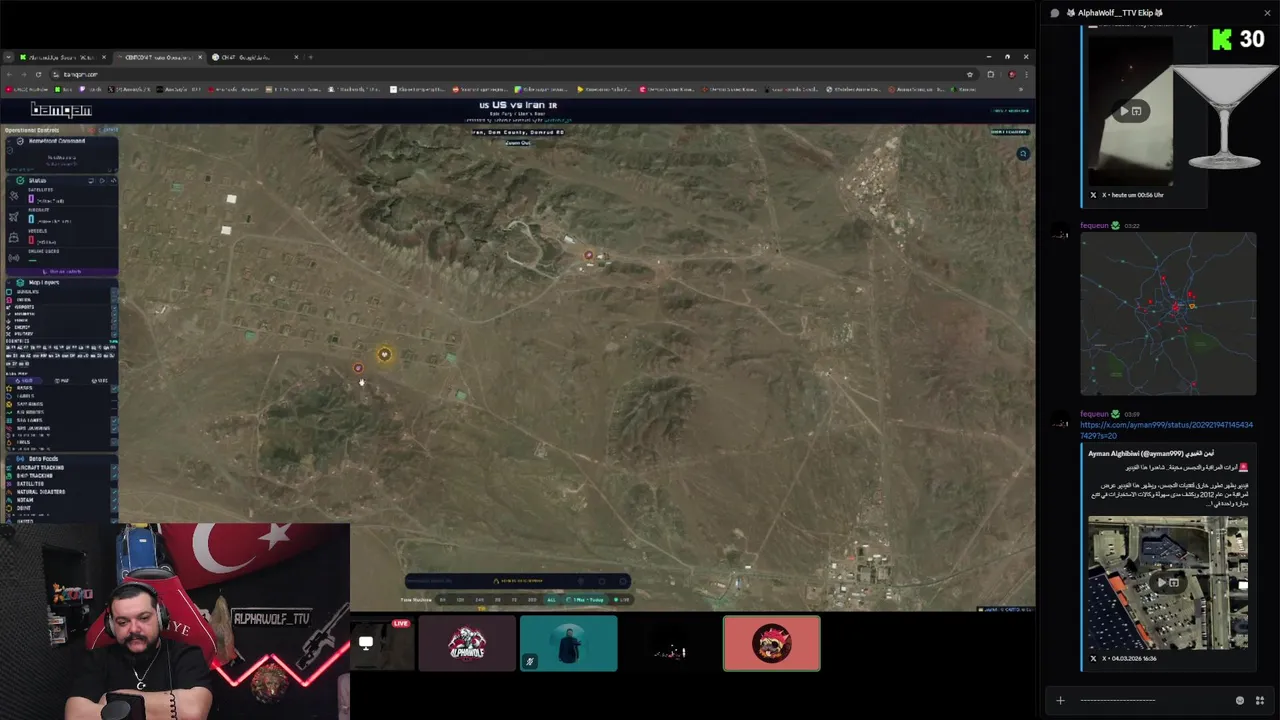Open Chrome tab search dropdown
The width and height of the screenshot is (1280, 720).
coord(8,57)
